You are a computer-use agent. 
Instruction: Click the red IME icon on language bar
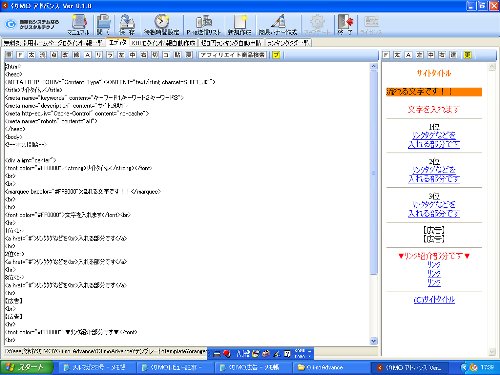227,354
